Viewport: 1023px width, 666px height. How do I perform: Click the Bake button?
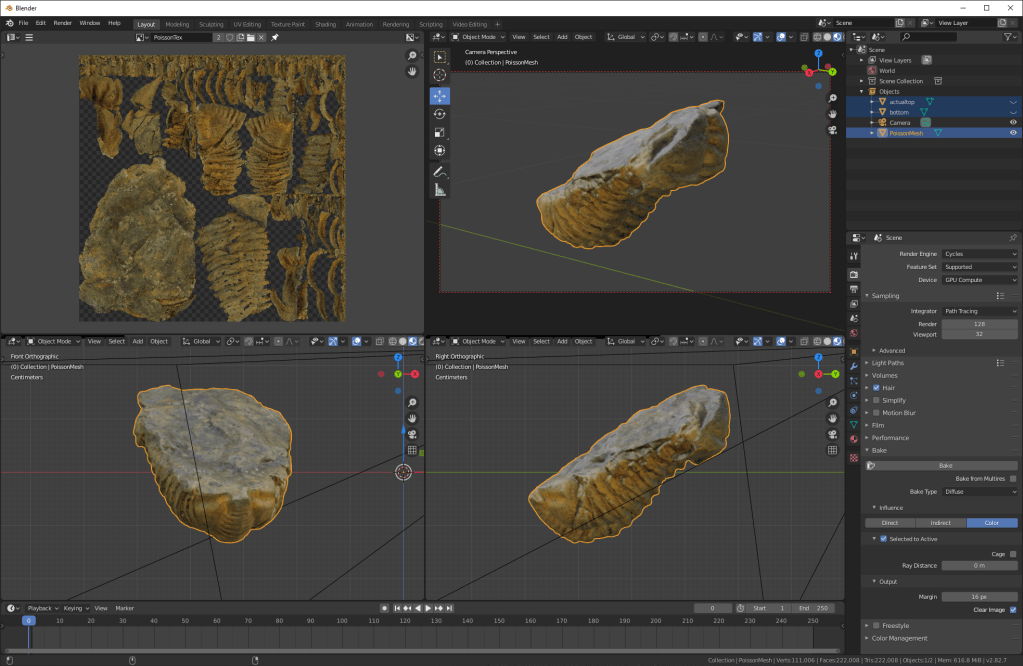[x=944, y=466]
